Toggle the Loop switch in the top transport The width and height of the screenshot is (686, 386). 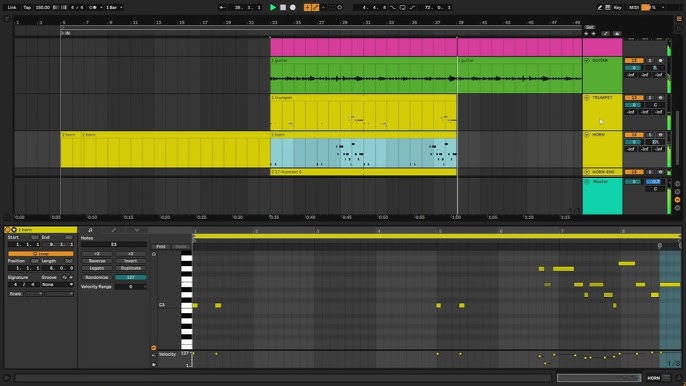click(402, 7)
